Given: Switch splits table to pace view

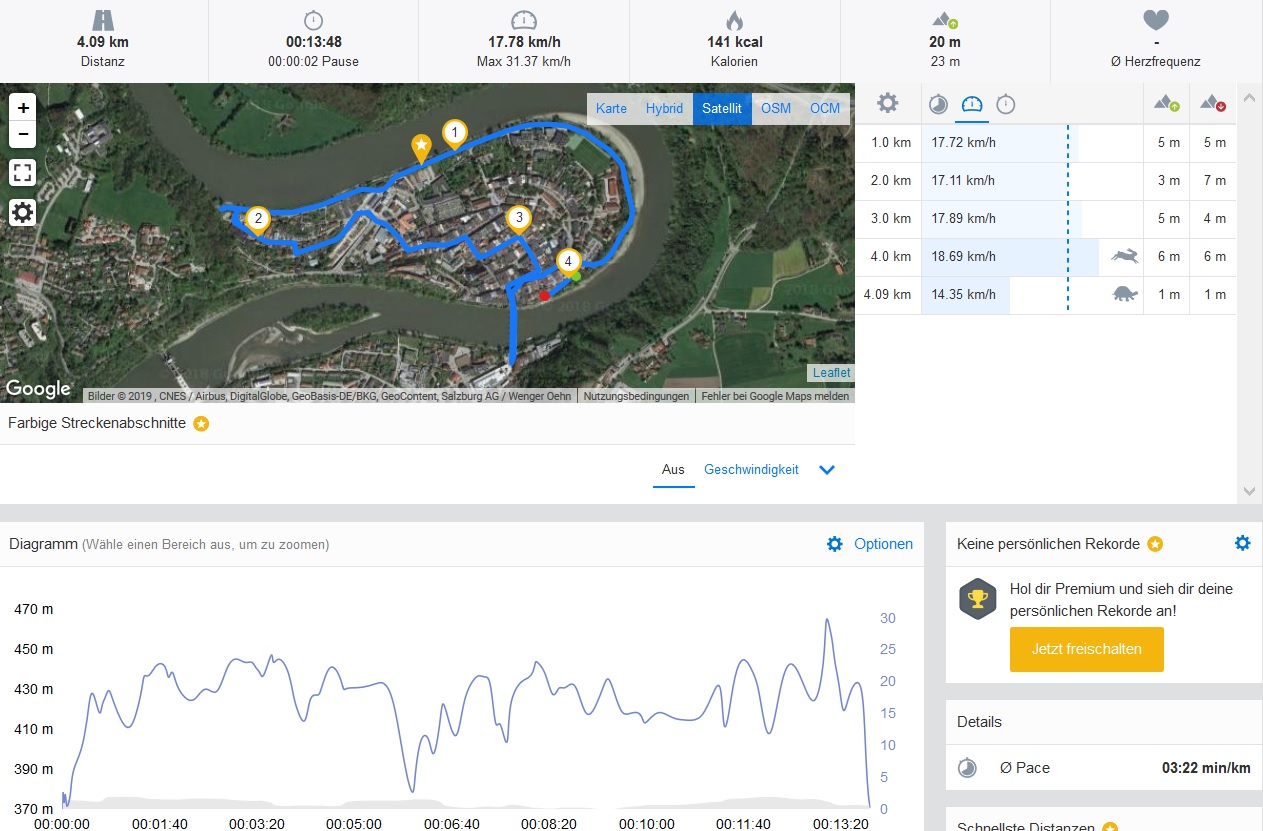Looking at the screenshot, I should tap(938, 104).
